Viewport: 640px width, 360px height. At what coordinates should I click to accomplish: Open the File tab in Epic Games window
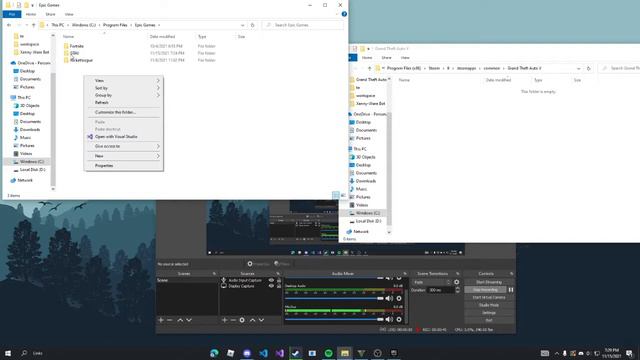(x=12, y=14)
